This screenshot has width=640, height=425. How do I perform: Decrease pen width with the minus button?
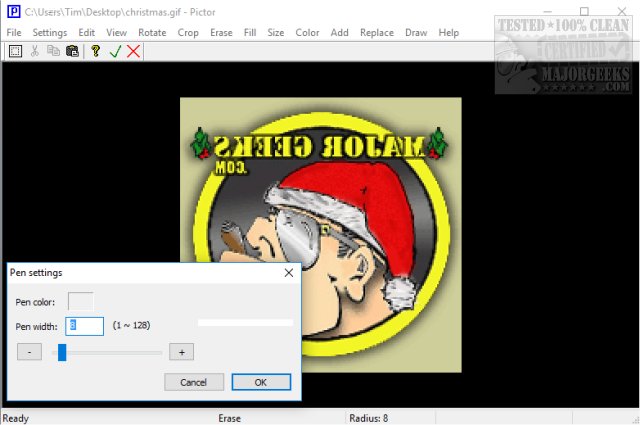pos(29,352)
